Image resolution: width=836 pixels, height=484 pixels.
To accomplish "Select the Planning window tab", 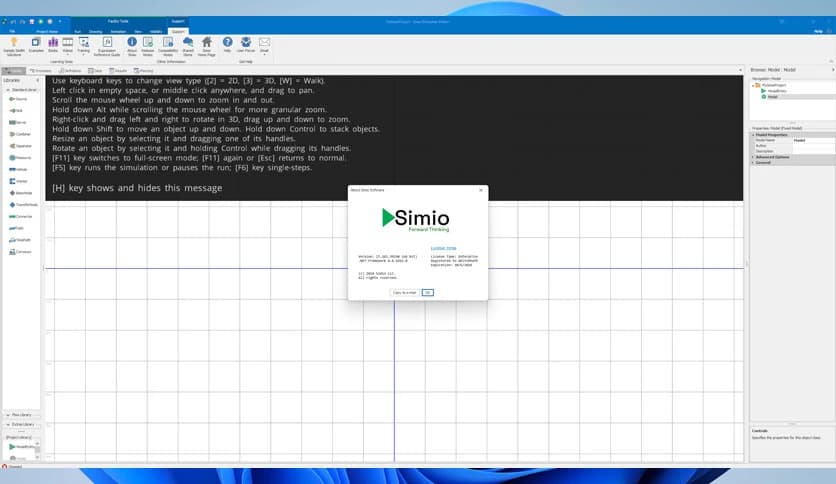I will [x=143, y=70].
